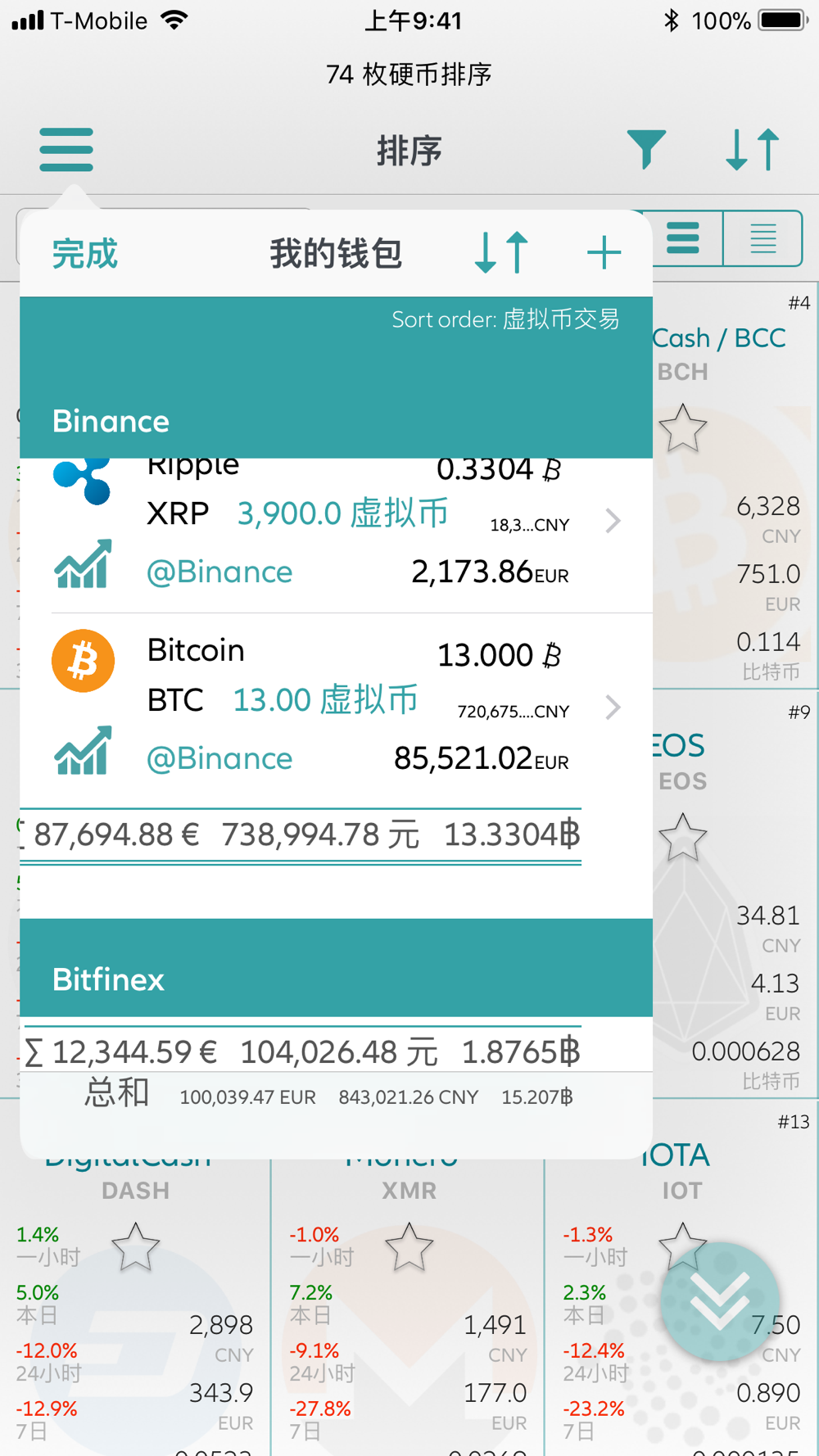Favorite Bitcoin Cash with star toggle

(x=682, y=428)
